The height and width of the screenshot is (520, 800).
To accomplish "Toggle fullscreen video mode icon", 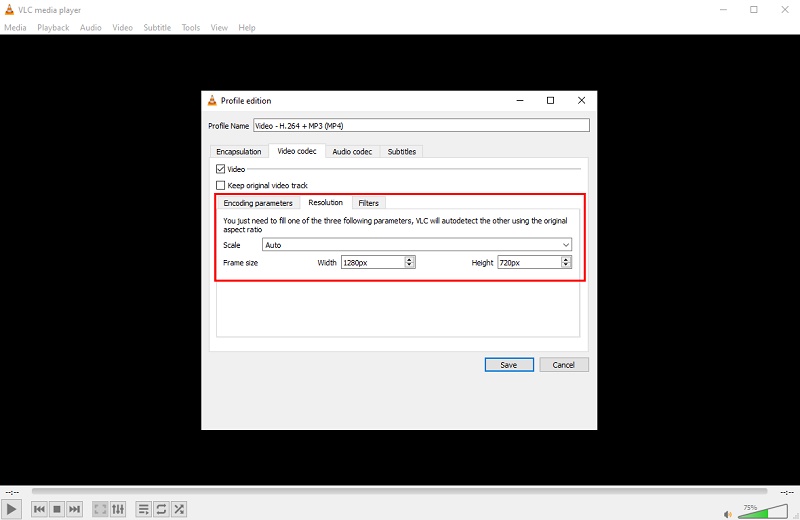I will [100, 509].
